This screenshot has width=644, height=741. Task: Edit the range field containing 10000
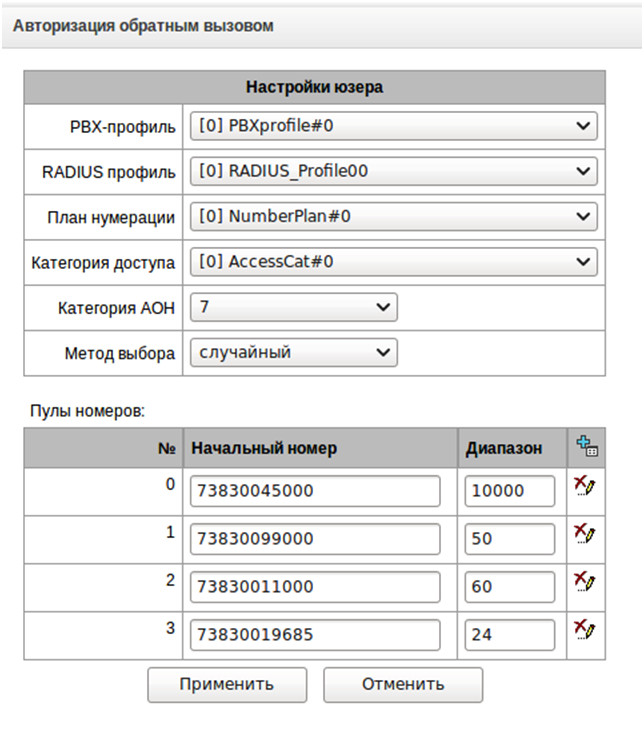(510, 491)
